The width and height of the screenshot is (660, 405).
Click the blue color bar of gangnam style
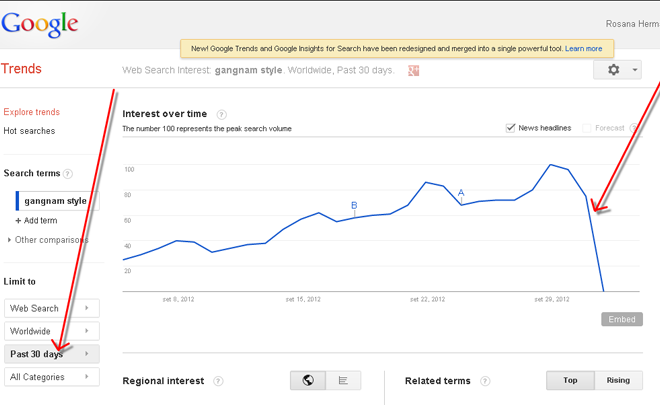click(17, 201)
